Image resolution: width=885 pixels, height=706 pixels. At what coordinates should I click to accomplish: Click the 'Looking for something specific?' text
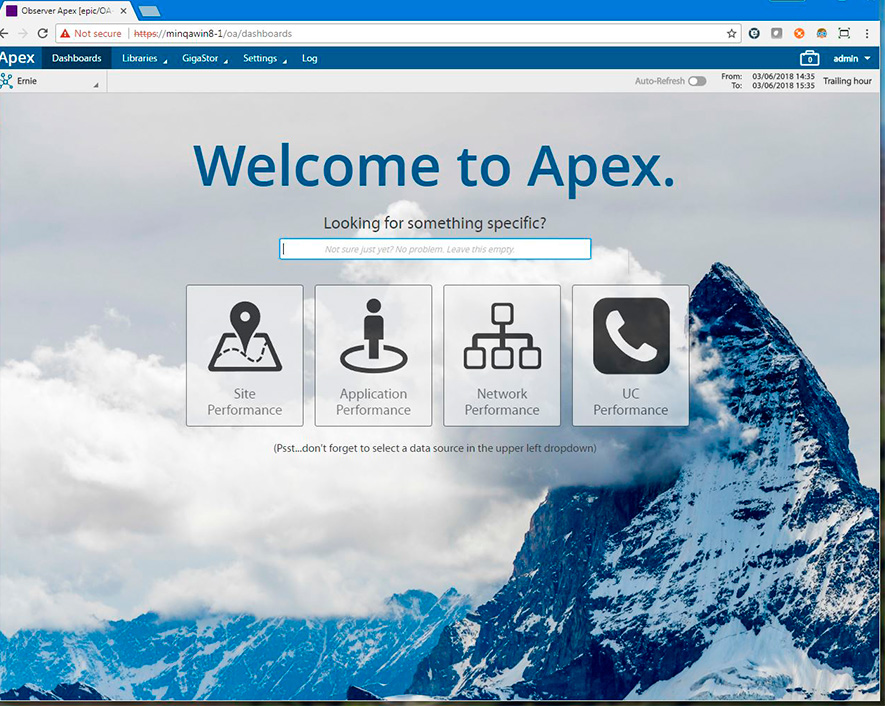pyautogui.click(x=435, y=223)
